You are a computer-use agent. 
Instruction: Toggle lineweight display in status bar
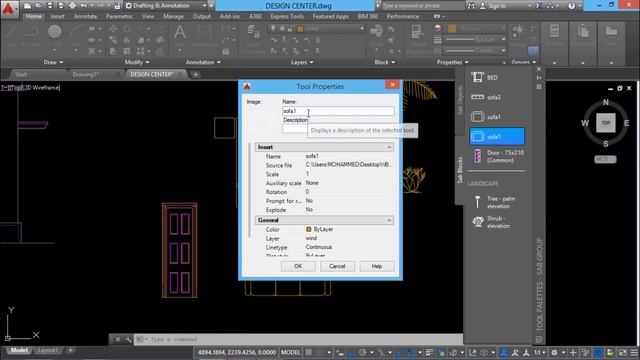pos(429,352)
